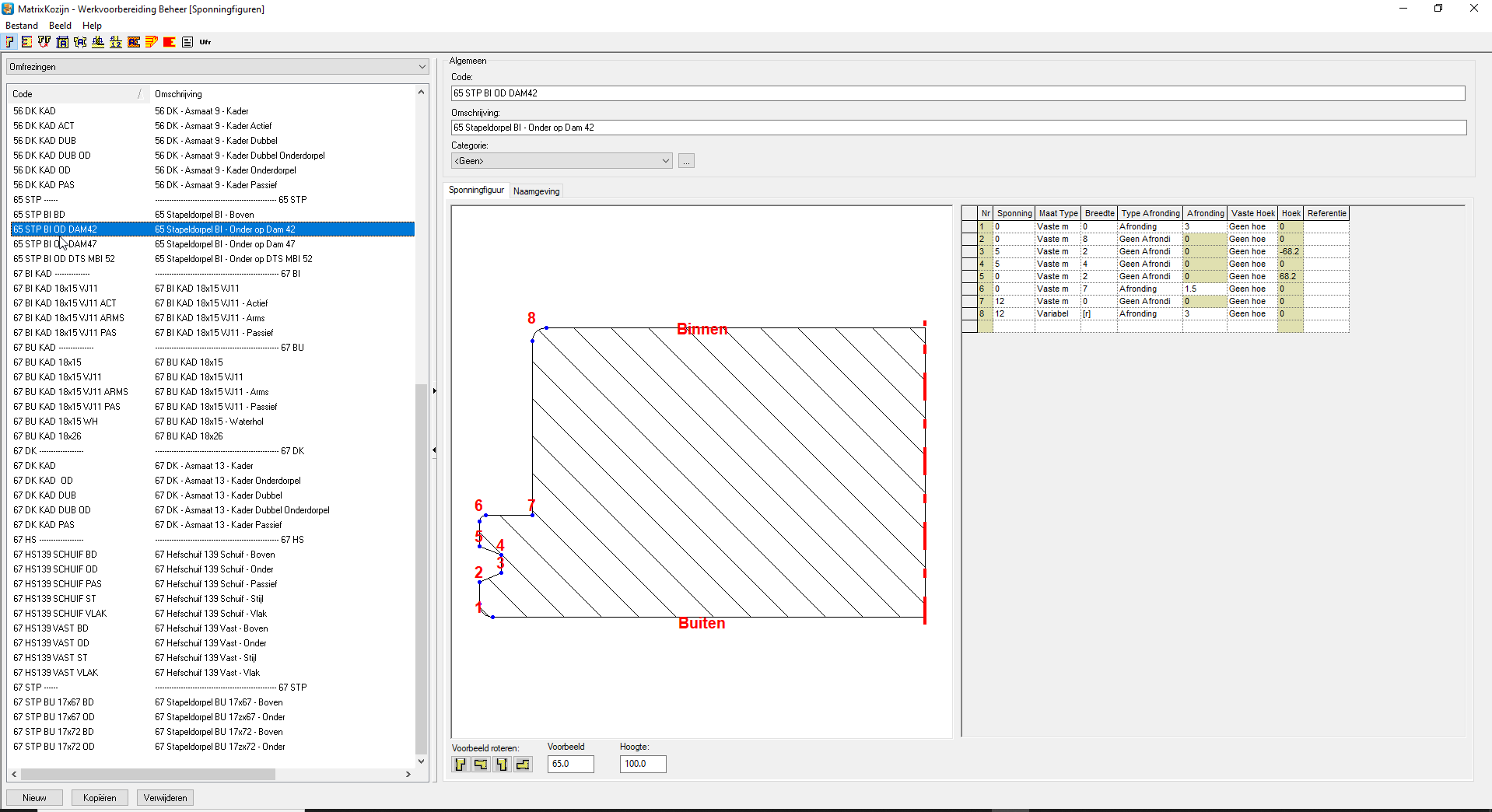Screen dimensions: 1492x812
Task: Click the toolbar icon with numbers 1 2
Action: [x=116, y=42]
